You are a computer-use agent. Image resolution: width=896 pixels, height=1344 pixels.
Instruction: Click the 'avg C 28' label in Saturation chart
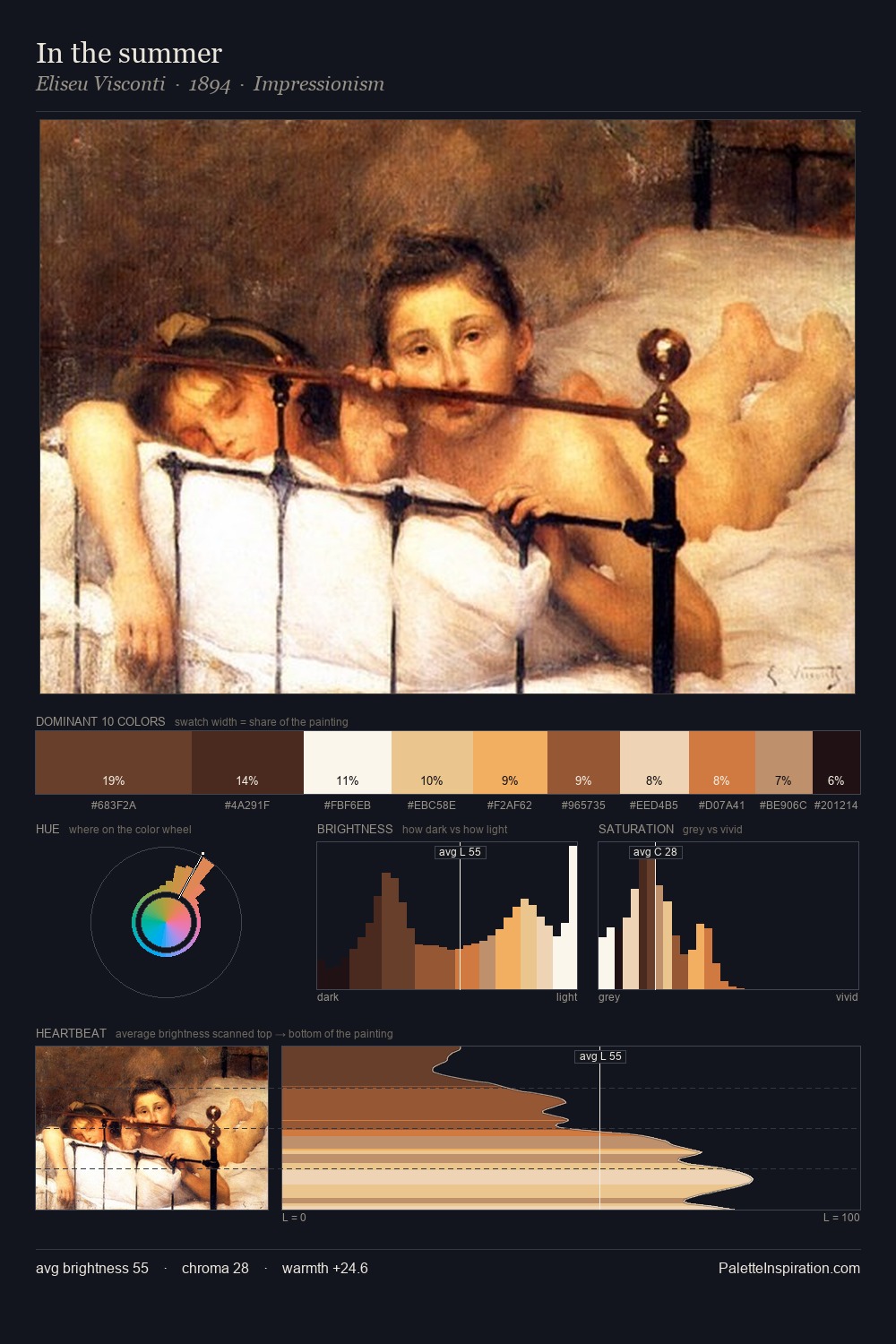pos(655,852)
